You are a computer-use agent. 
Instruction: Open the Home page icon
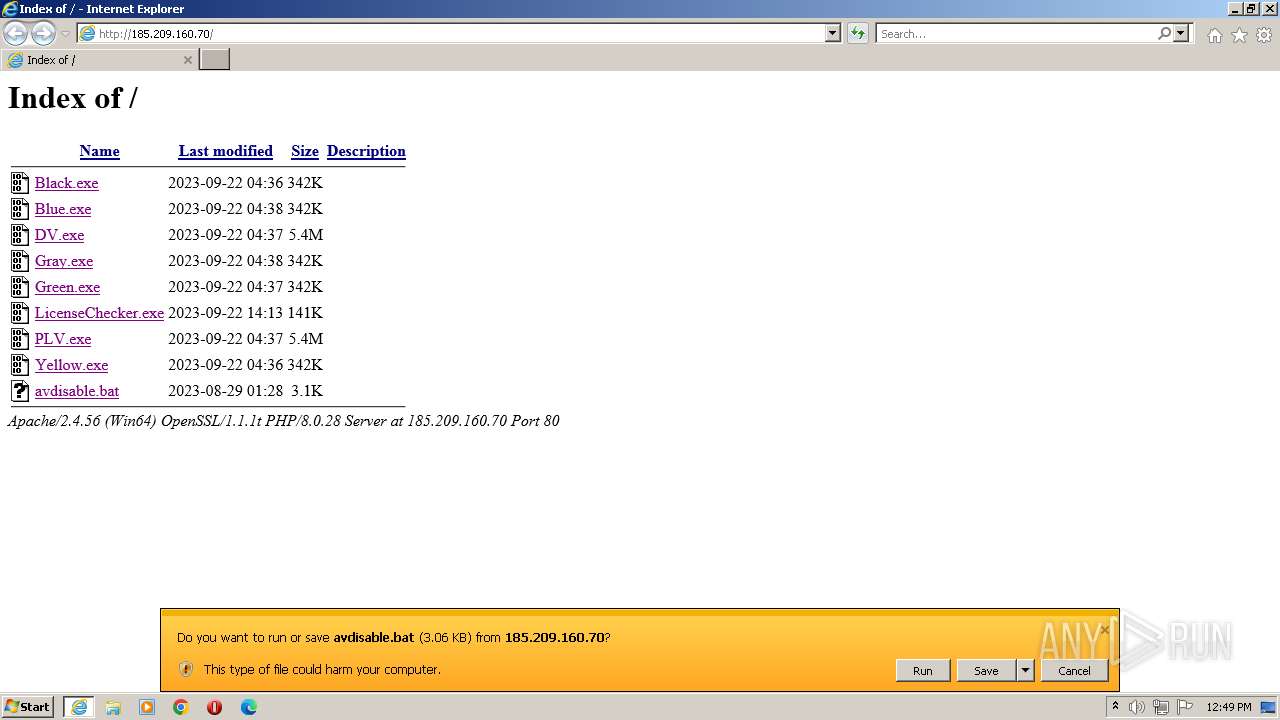point(1214,35)
